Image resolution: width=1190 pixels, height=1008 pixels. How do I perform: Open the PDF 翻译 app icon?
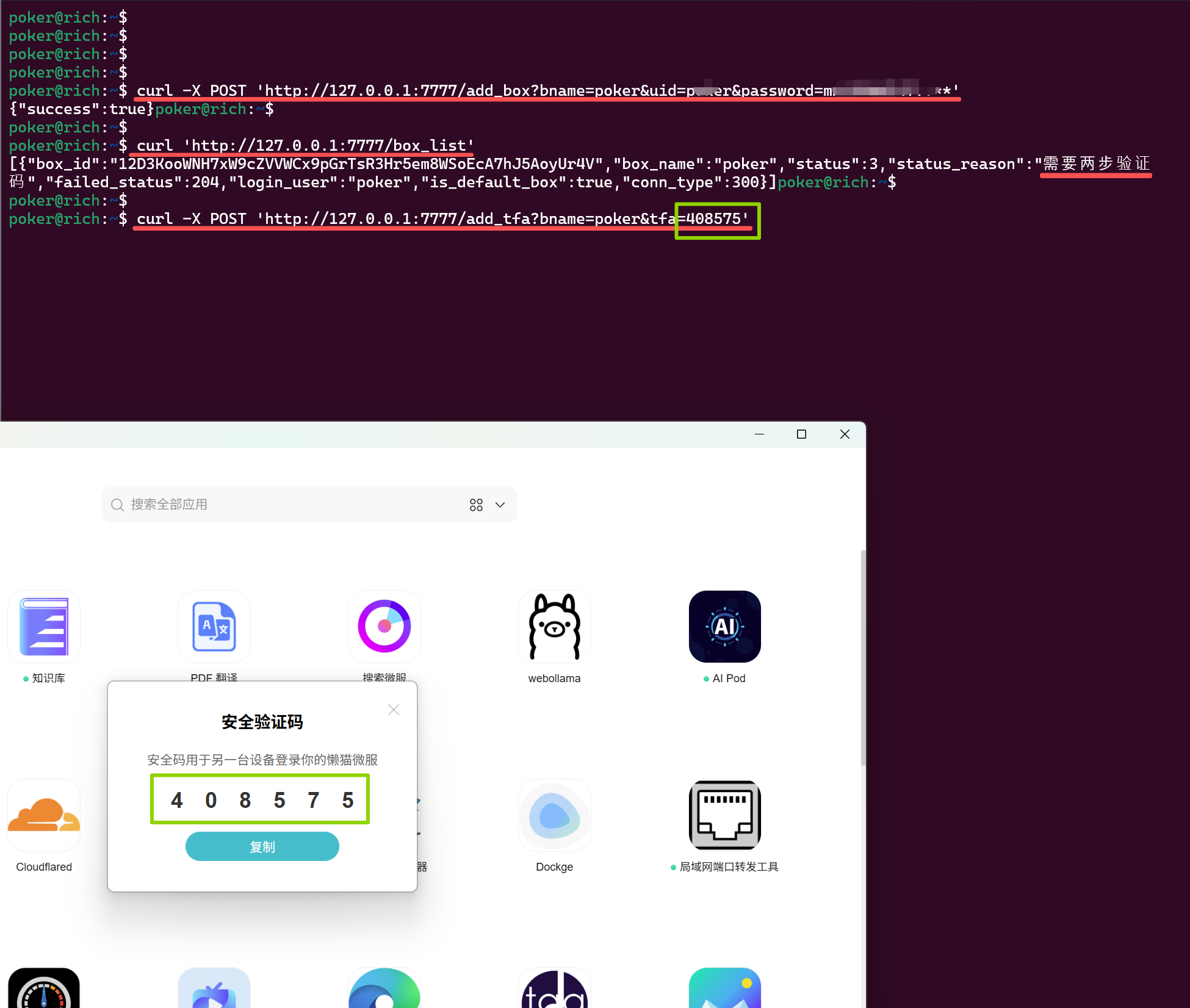coord(214,627)
